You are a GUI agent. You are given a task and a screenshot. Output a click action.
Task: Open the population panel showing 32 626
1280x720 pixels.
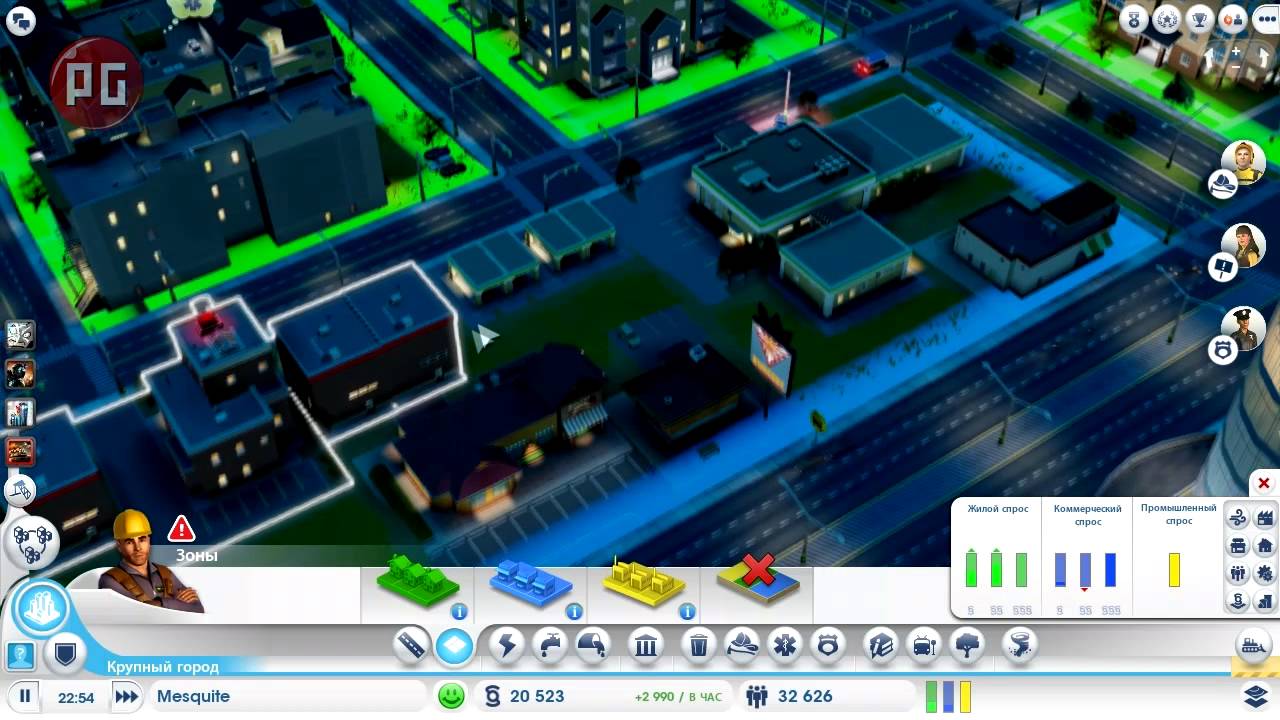click(x=828, y=696)
